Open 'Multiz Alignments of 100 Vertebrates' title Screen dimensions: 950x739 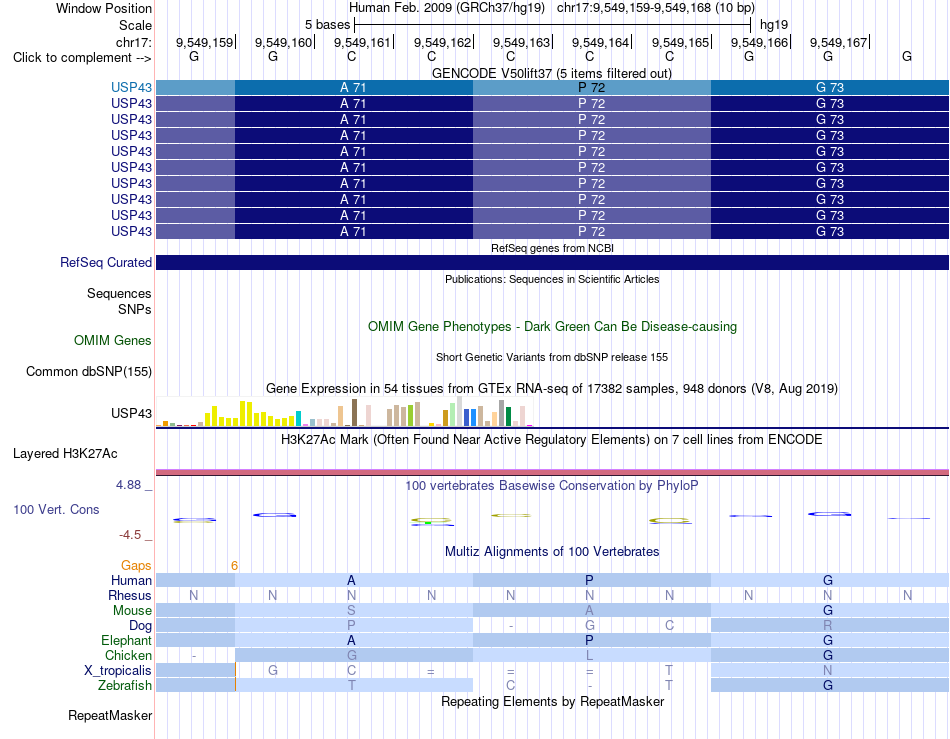click(x=552, y=552)
